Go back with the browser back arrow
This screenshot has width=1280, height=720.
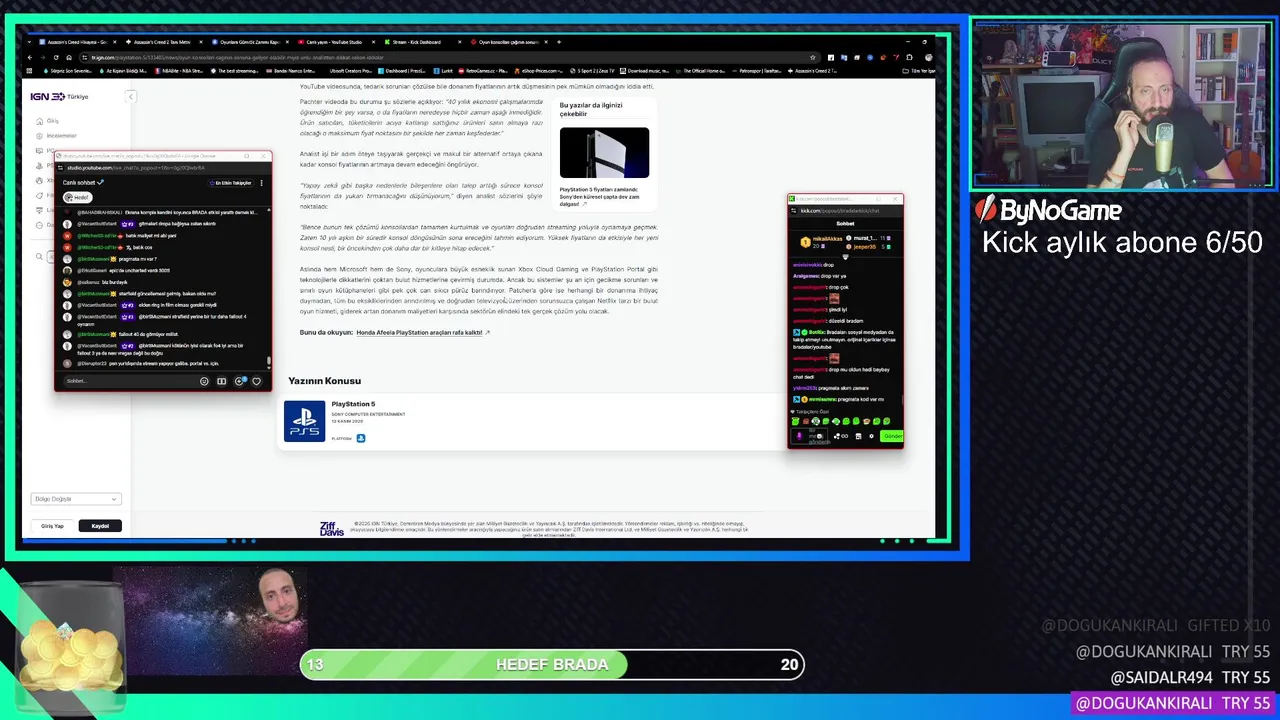pos(30,57)
